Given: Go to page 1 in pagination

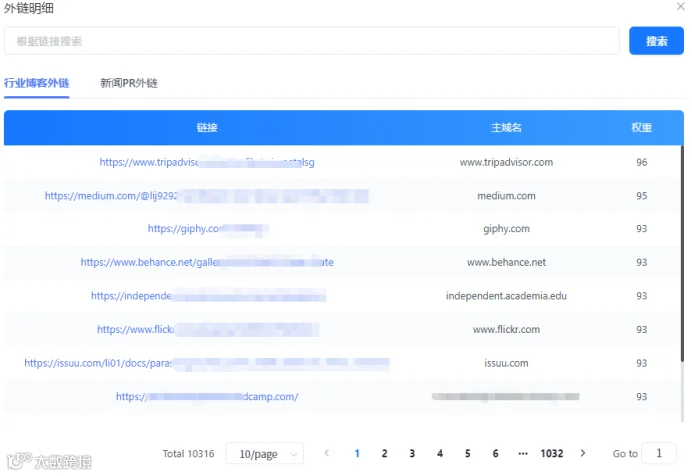Looking at the screenshot, I should click(x=357, y=454).
